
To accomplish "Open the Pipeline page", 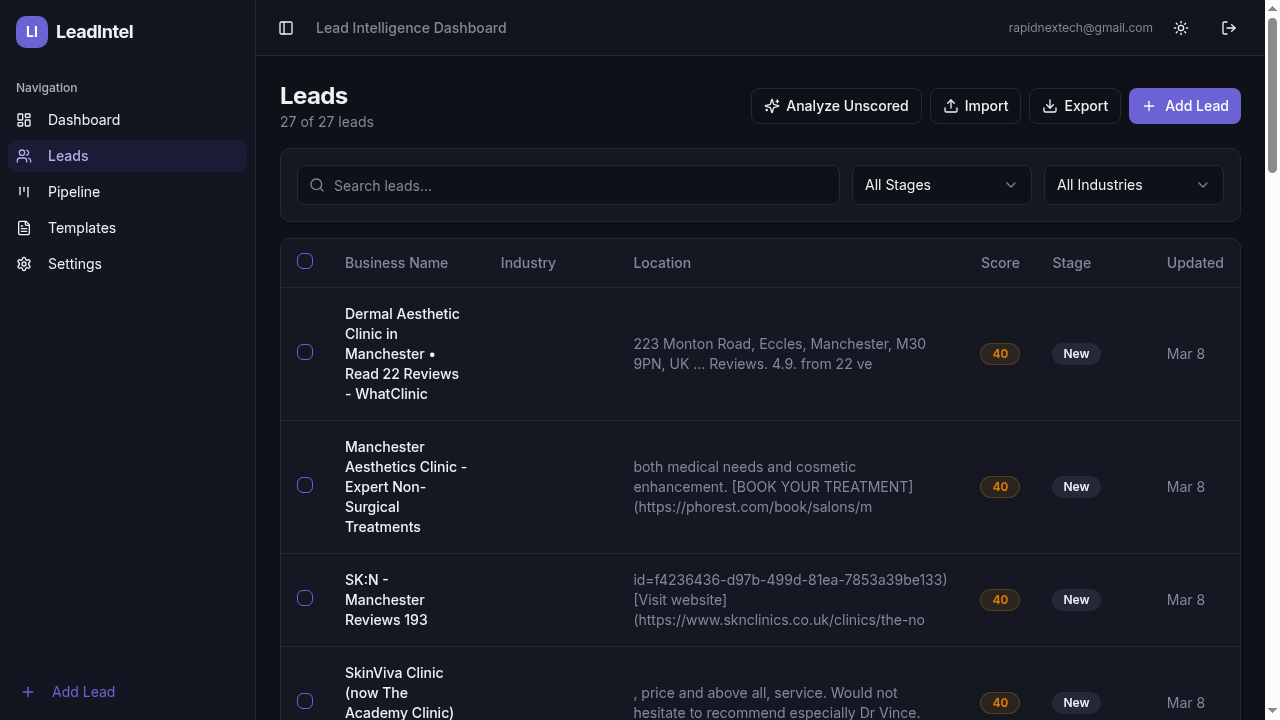I will click(x=127, y=192).
